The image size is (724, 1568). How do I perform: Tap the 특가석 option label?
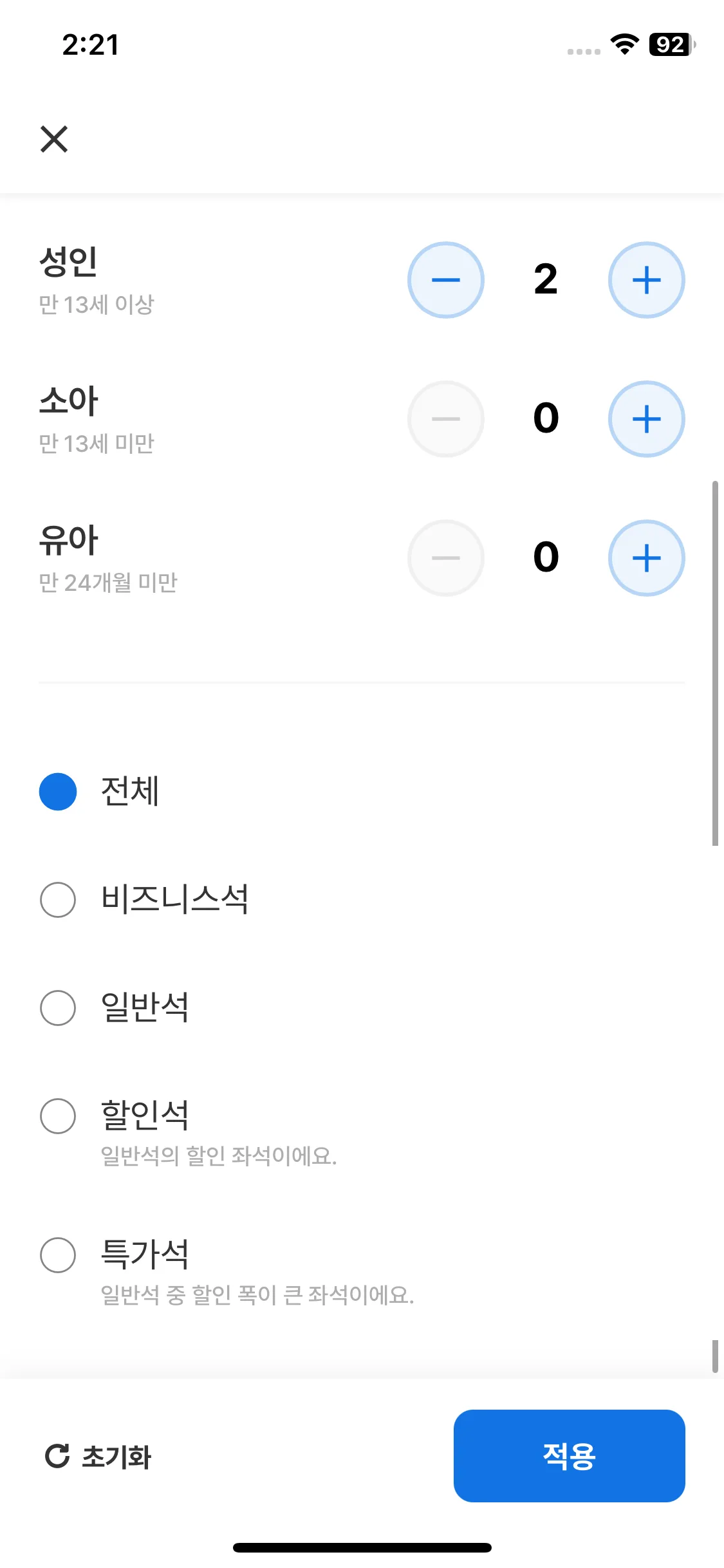tap(145, 1254)
